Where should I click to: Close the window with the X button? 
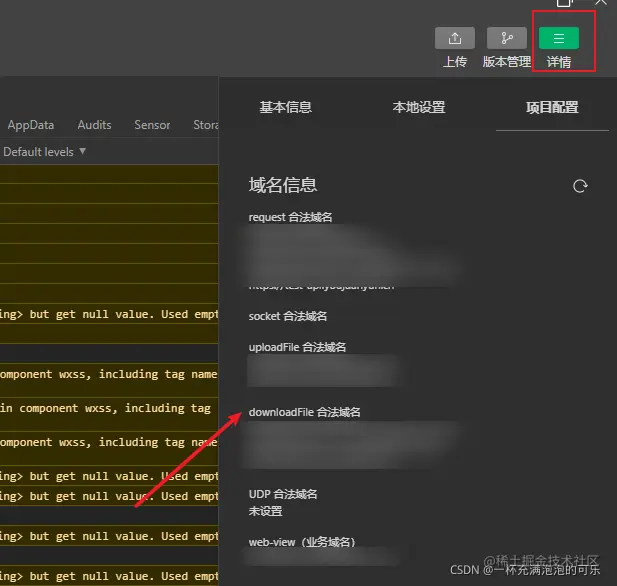(x=600, y=2)
